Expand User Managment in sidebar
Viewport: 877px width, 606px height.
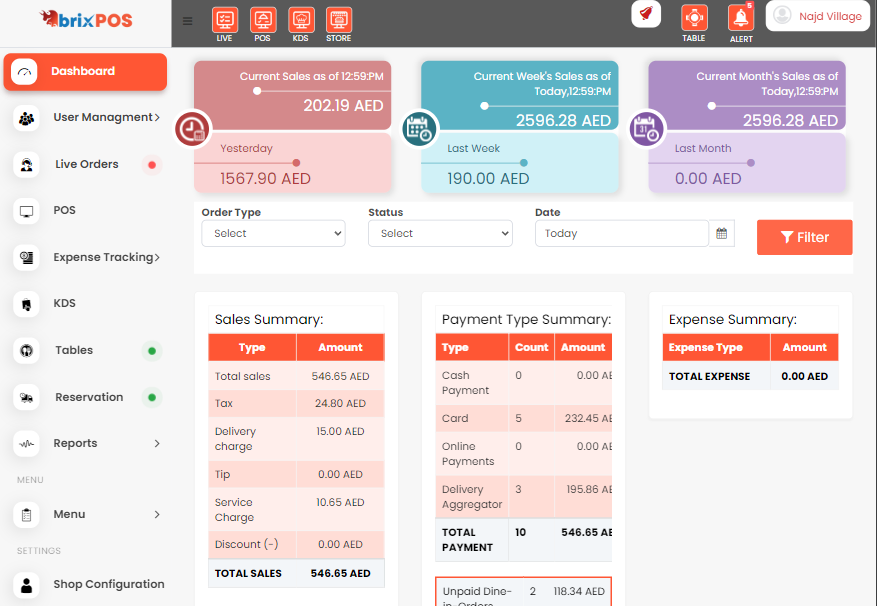pyautogui.click(x=88, y=117)
